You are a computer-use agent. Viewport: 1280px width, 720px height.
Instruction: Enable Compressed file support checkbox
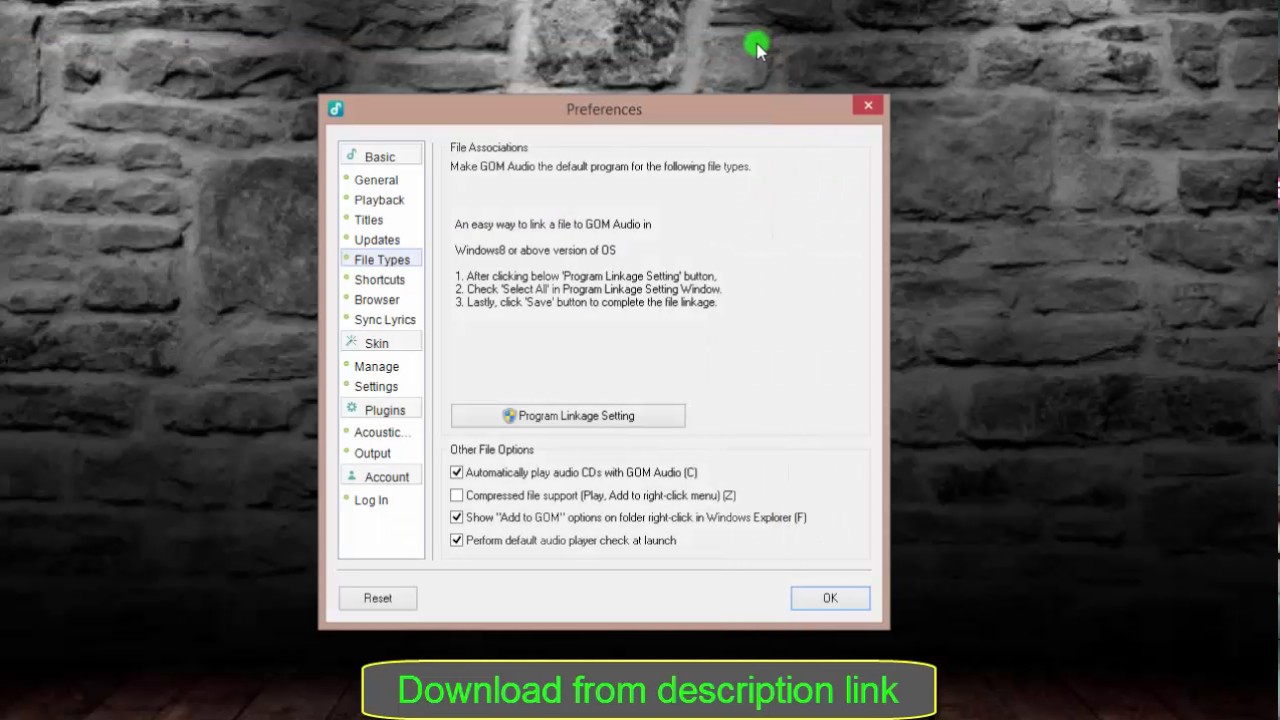(x=457, y=495)
